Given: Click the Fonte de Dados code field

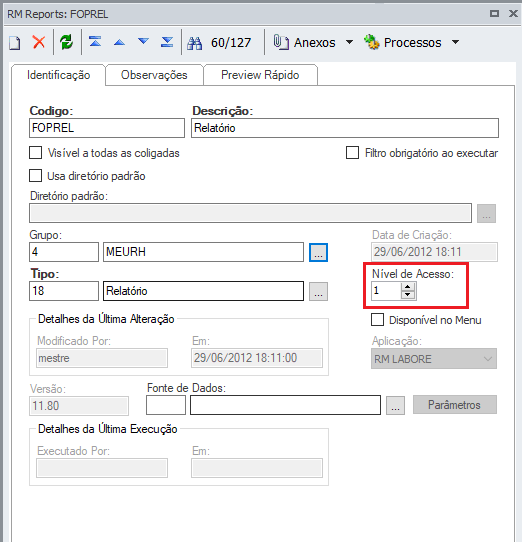Looking at the screenshot, I should [x=166, y=405].
